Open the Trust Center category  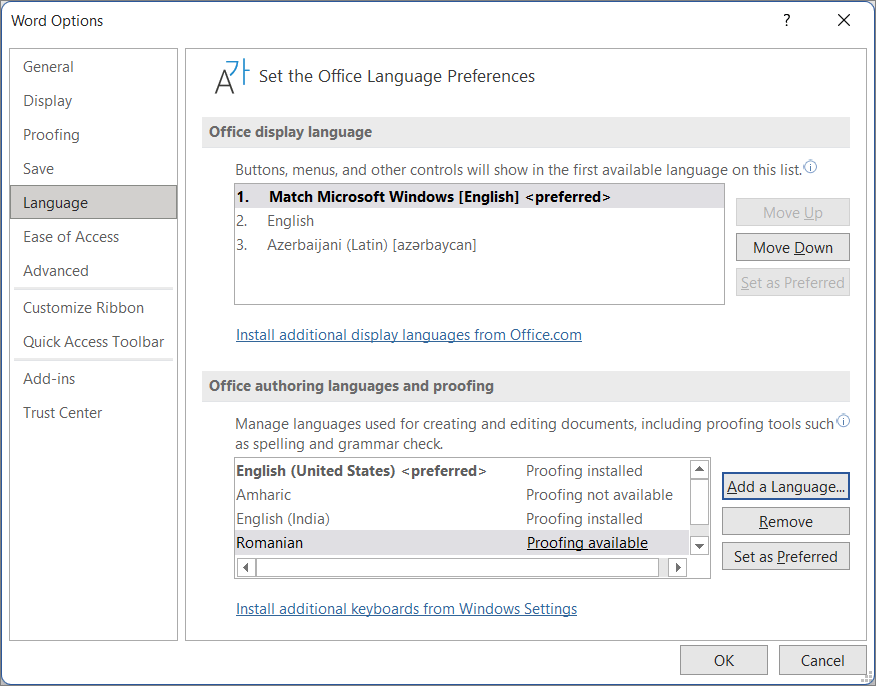pos(63,413)
